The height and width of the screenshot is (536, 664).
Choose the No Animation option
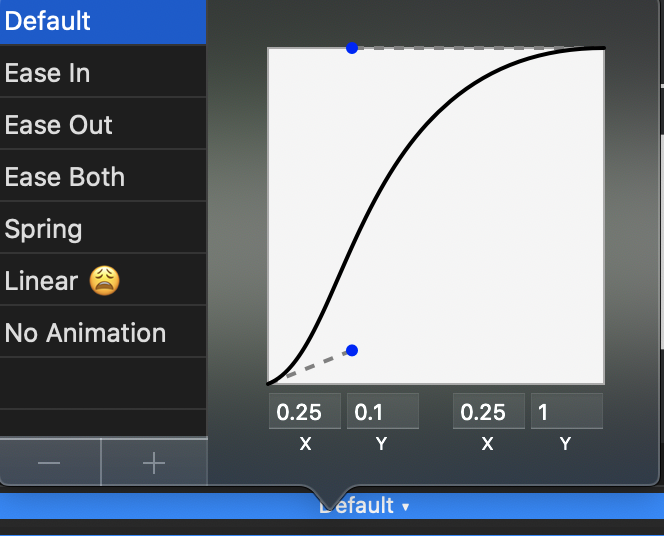pyautogui.click(x=103, y=332)
